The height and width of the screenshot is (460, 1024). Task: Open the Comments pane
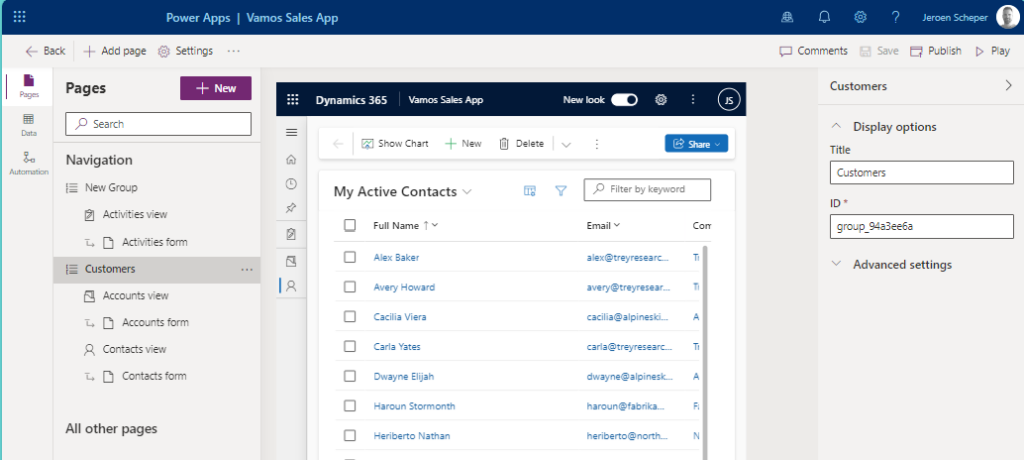click(813, 51)
